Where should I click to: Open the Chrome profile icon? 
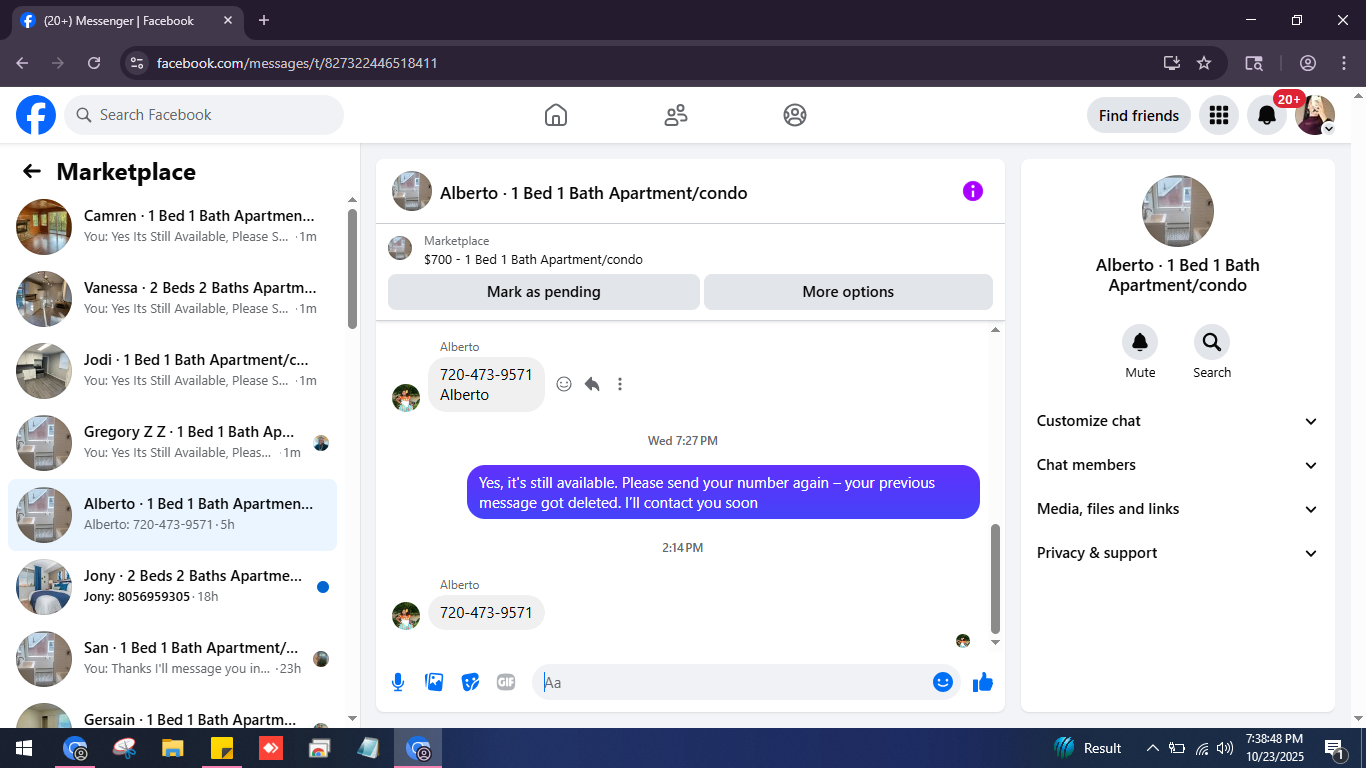coord(1308,63)
